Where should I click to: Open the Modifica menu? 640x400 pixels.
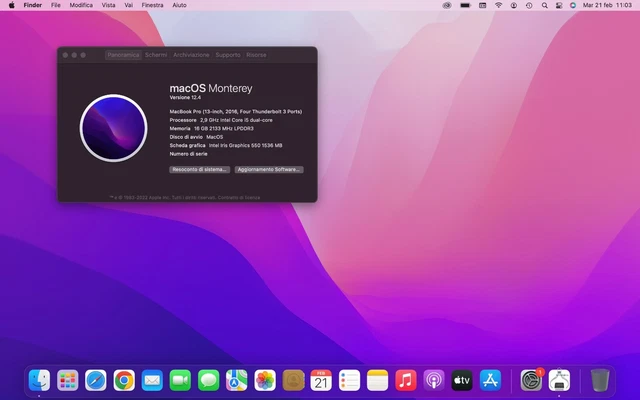pyautogui.click(x=81, y=5)
